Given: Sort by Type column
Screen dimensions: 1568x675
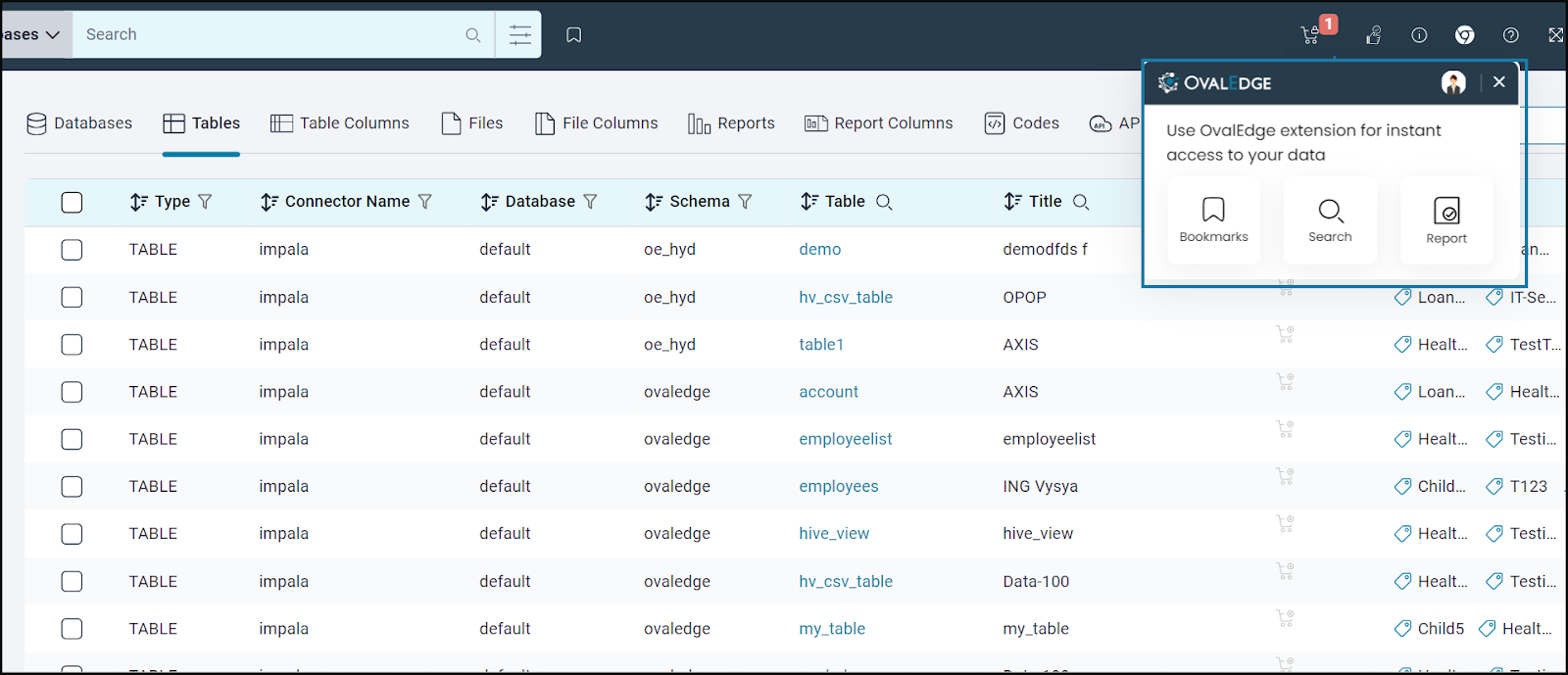Looking at the screenshot, I should (x=139, y=202).
